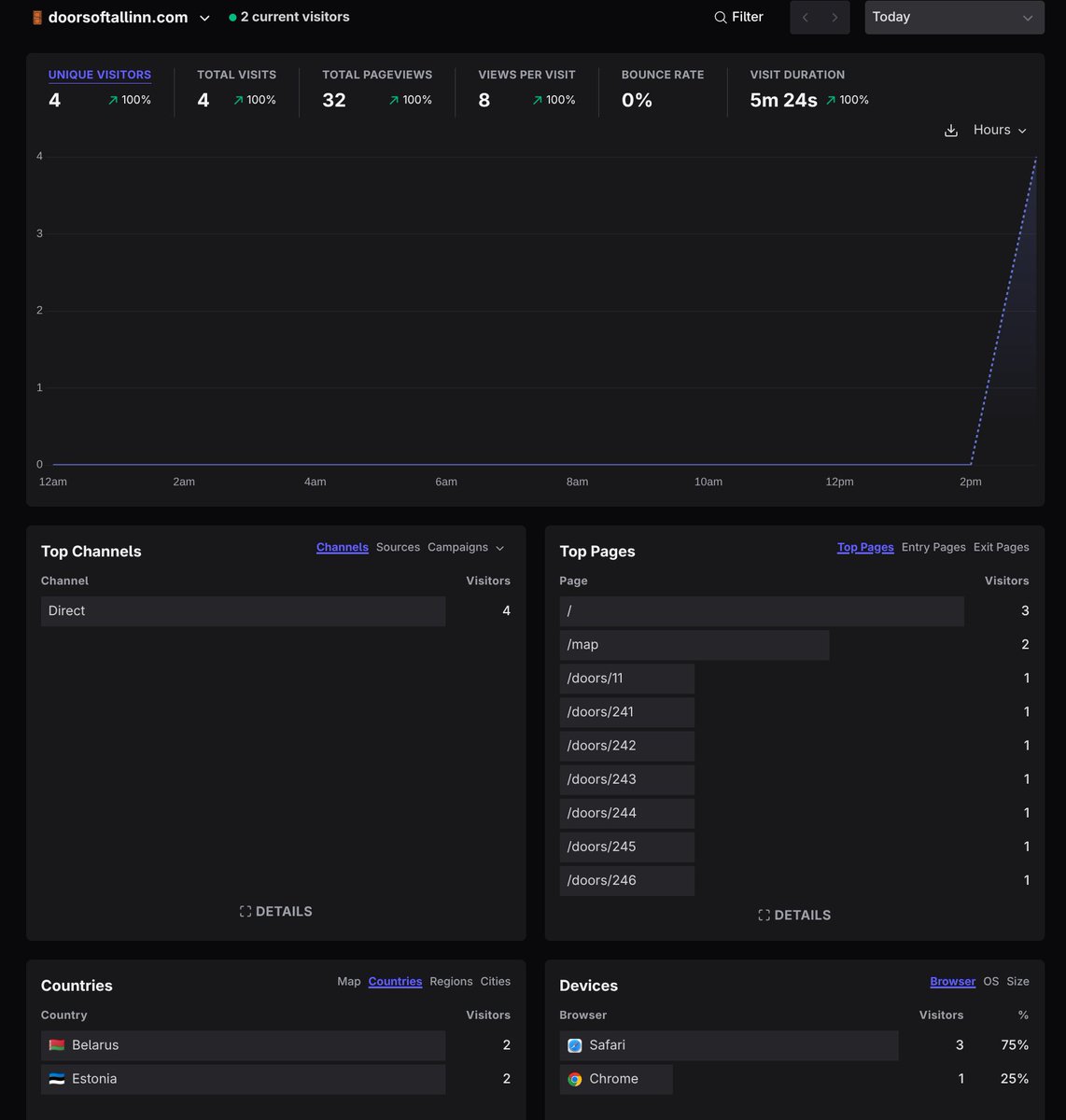Click the Estonia flag icon

click(57, 1079)
